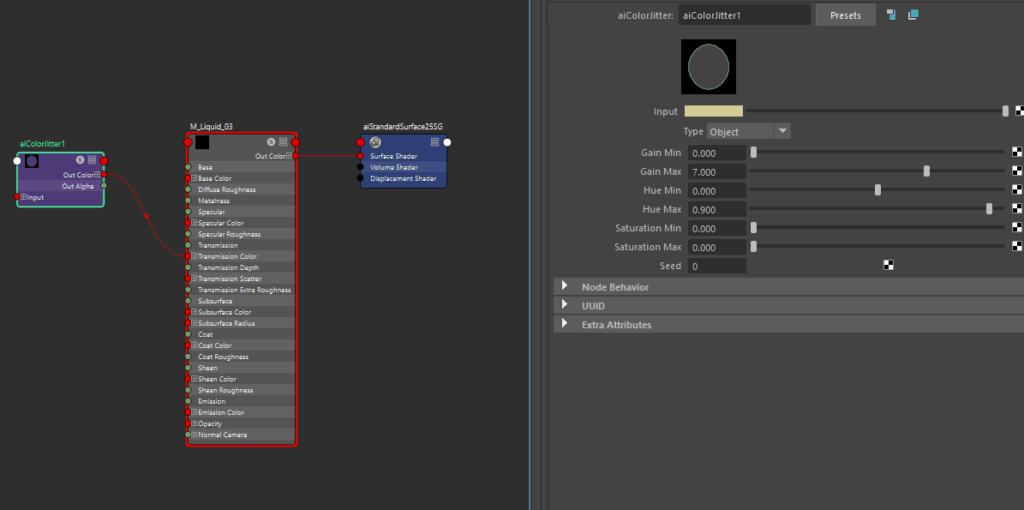Click the view mode icon on aiColorJitter1 node
This screenshot has width=1024, height=510.
coord(92,160)
